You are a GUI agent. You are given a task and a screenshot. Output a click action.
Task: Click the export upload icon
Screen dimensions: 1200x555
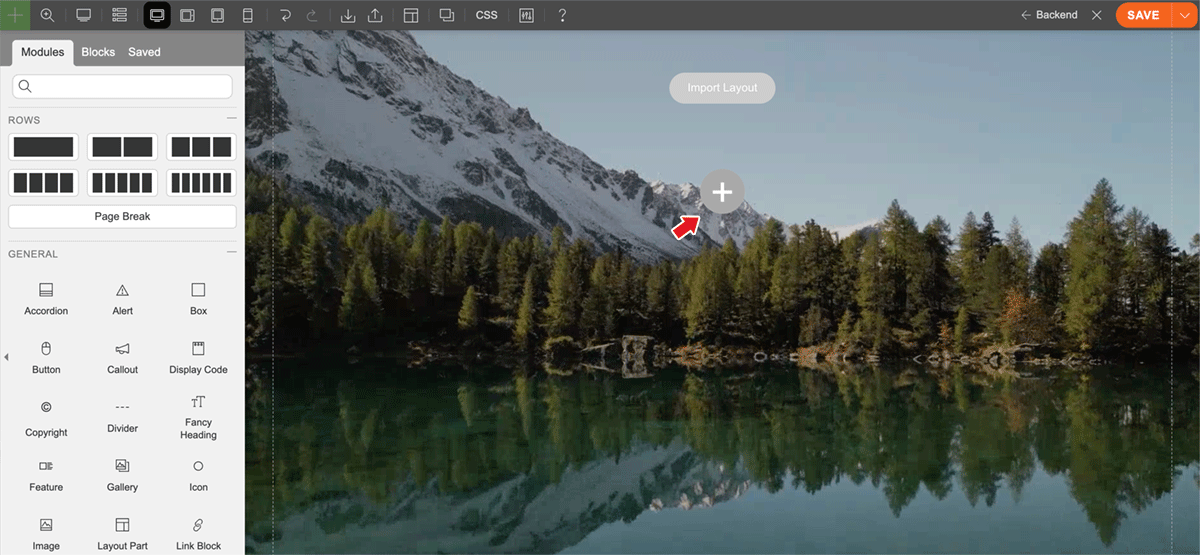click(375, 15)
